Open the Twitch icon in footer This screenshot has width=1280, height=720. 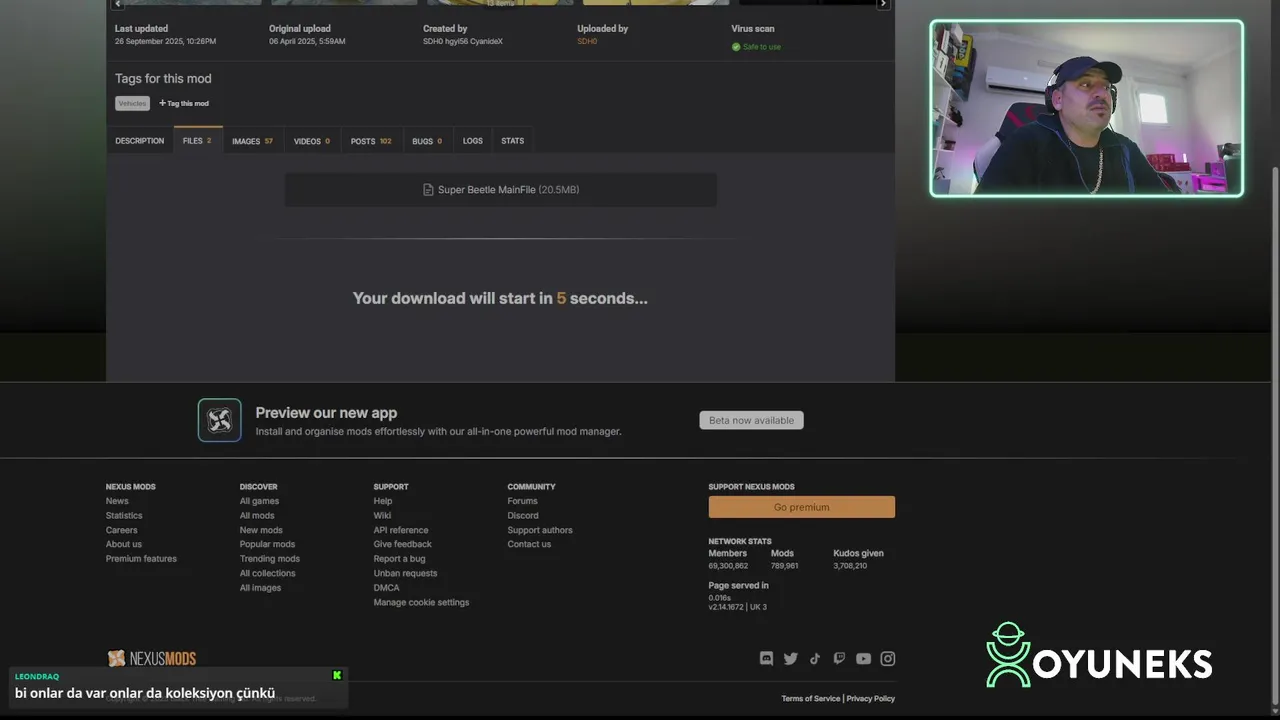point(839,658)
